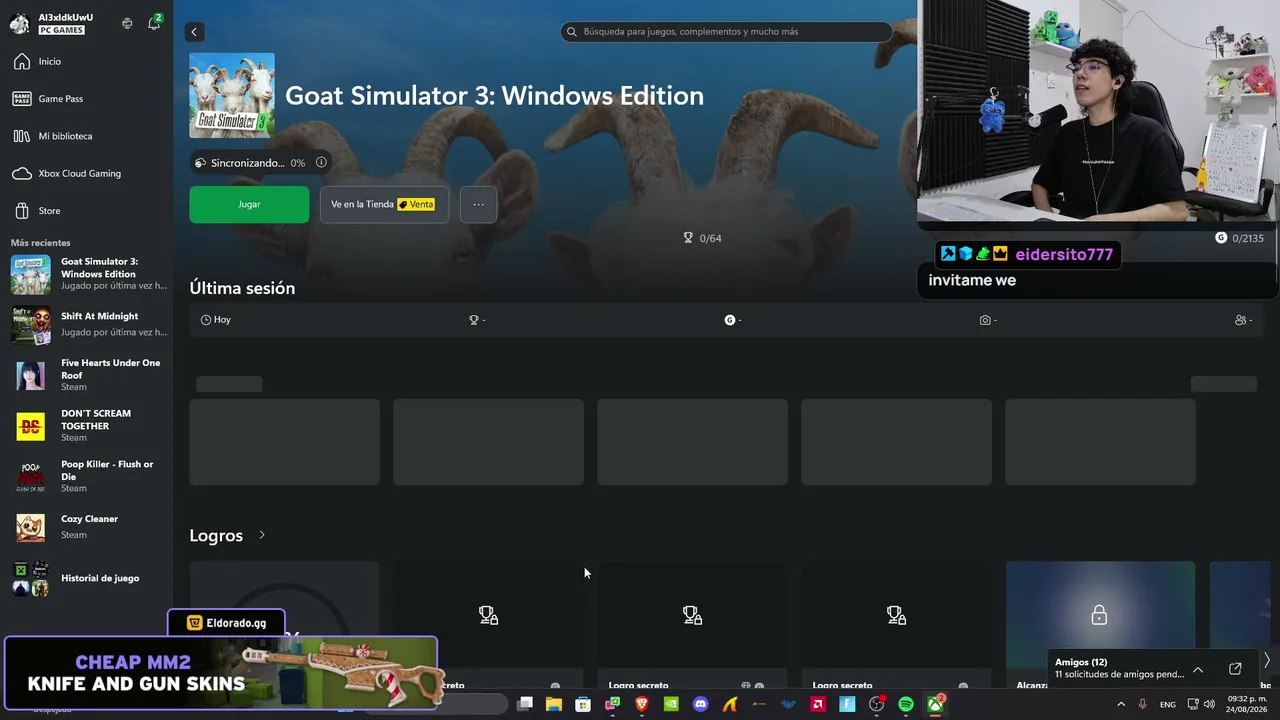
Task: Open the Al3xIdkUwU profile avatar
Action: pos(19,23)
